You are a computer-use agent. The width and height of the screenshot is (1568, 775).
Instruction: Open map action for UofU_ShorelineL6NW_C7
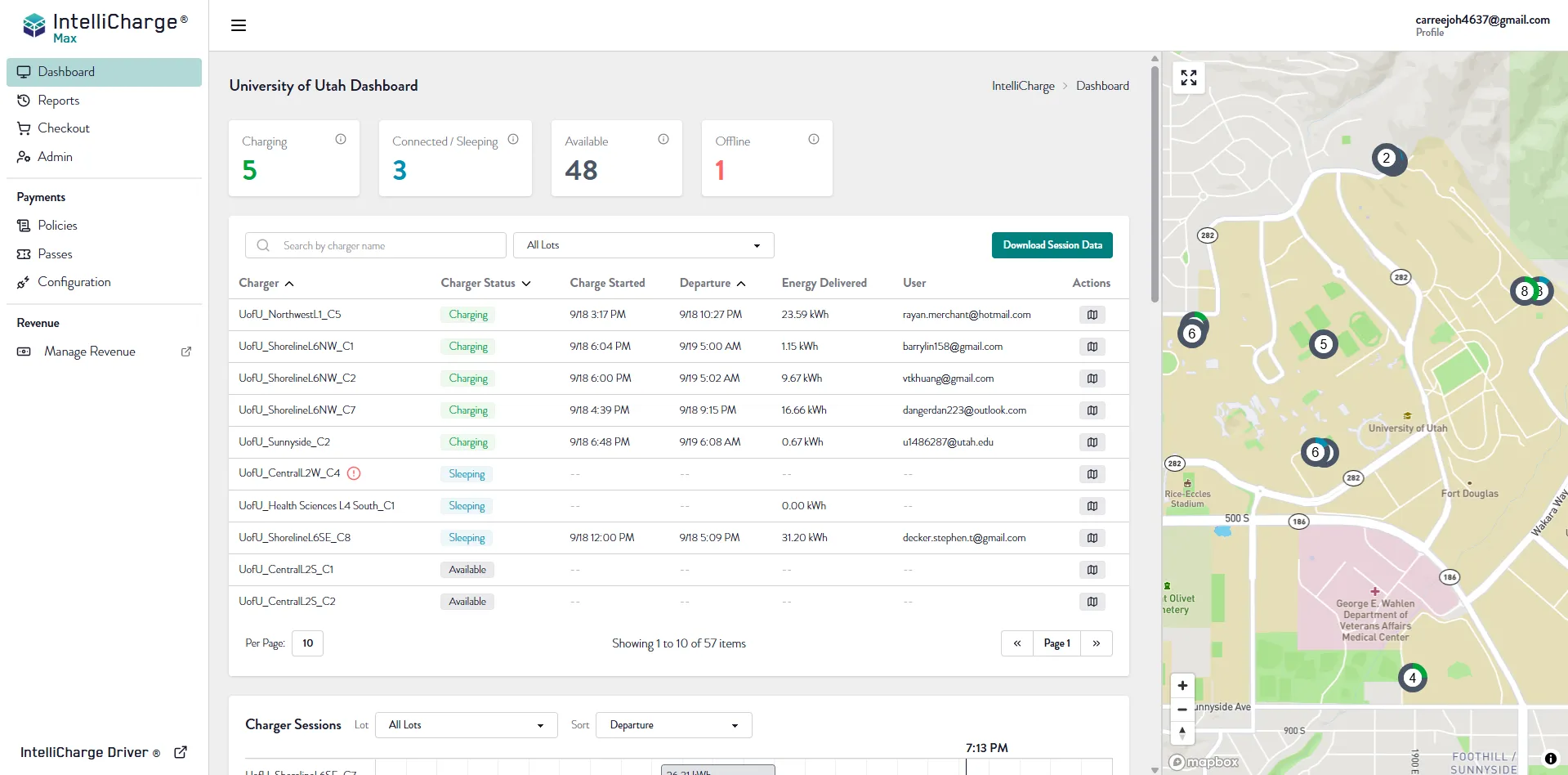tap(1092, 410)
